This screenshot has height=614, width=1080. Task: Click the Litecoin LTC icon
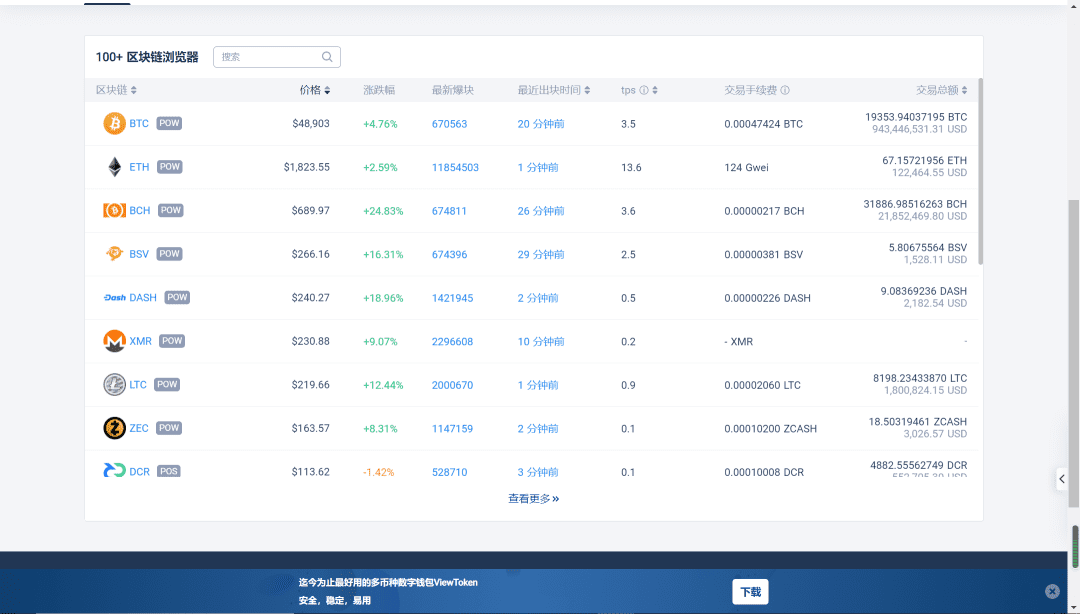(114, 385)
